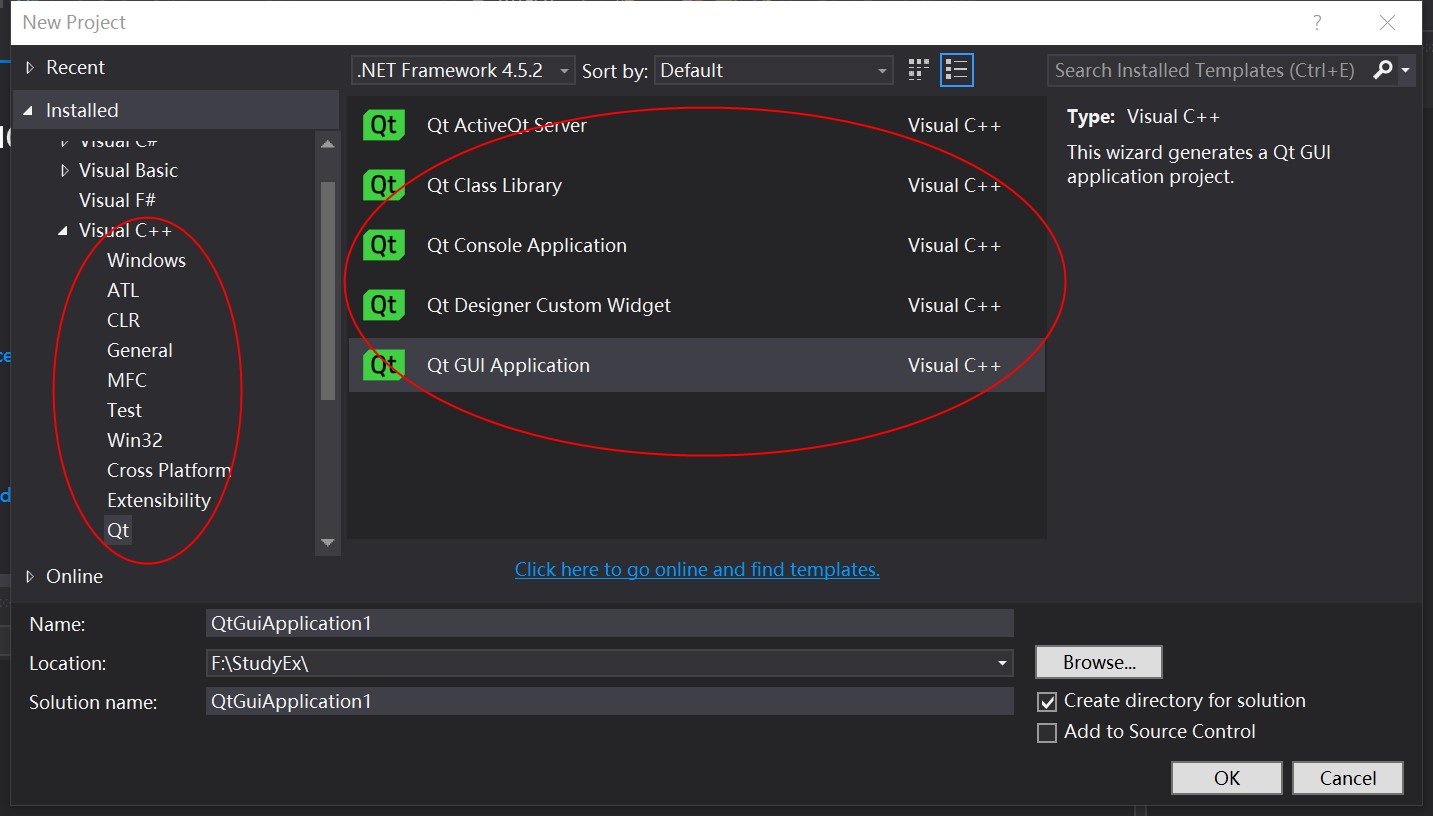Open the Location field dropdown arrow
This screenshot has width=1433, height=816.
(1001, 662)
